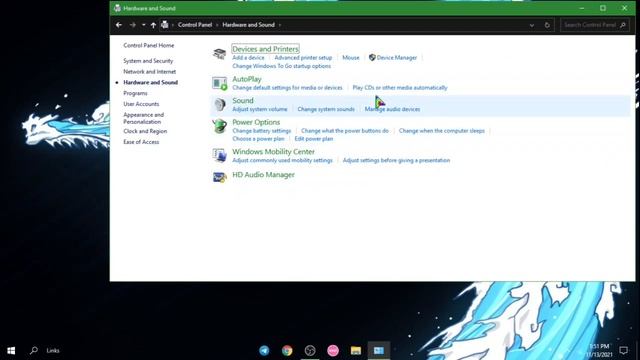Click Edit power plan

(314, 139)
